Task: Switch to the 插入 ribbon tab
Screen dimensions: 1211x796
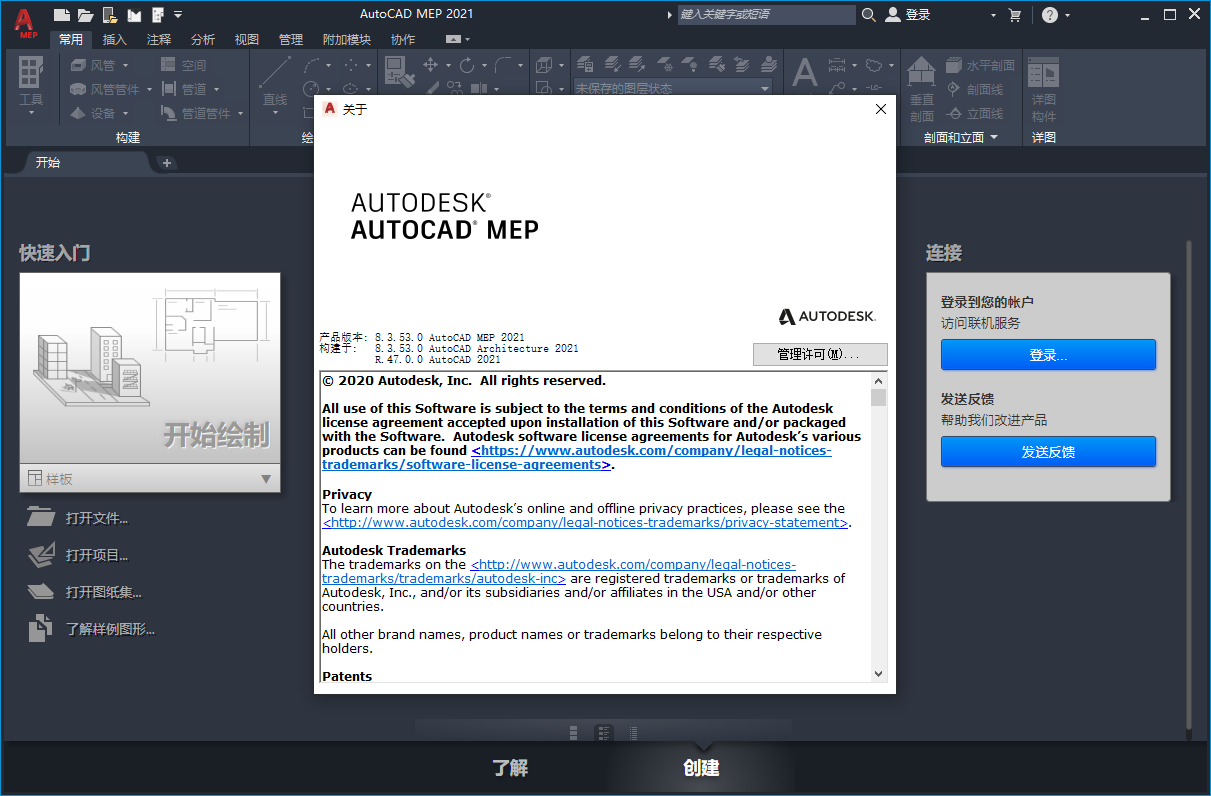Action: (x=115, y=39)
